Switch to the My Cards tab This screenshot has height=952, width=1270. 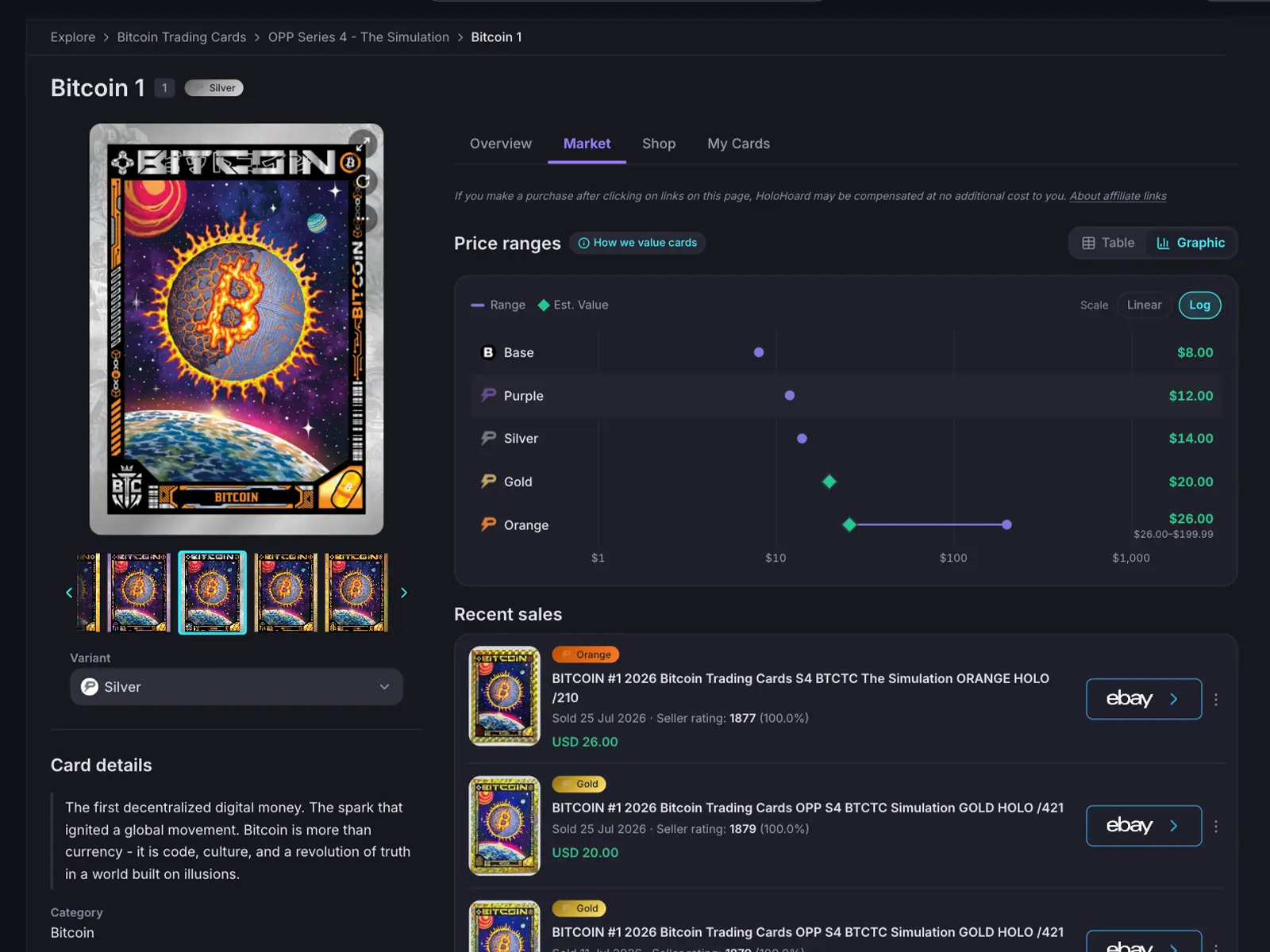coord(739,144)
